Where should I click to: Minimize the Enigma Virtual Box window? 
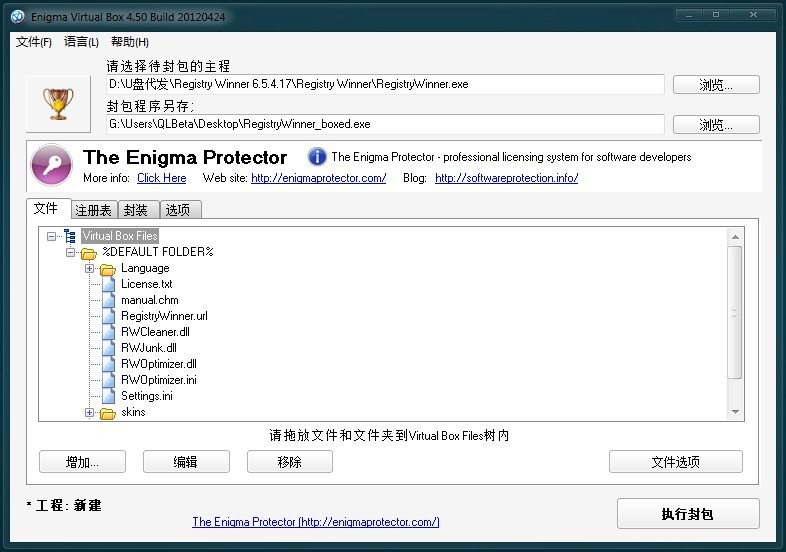point(689,15)
